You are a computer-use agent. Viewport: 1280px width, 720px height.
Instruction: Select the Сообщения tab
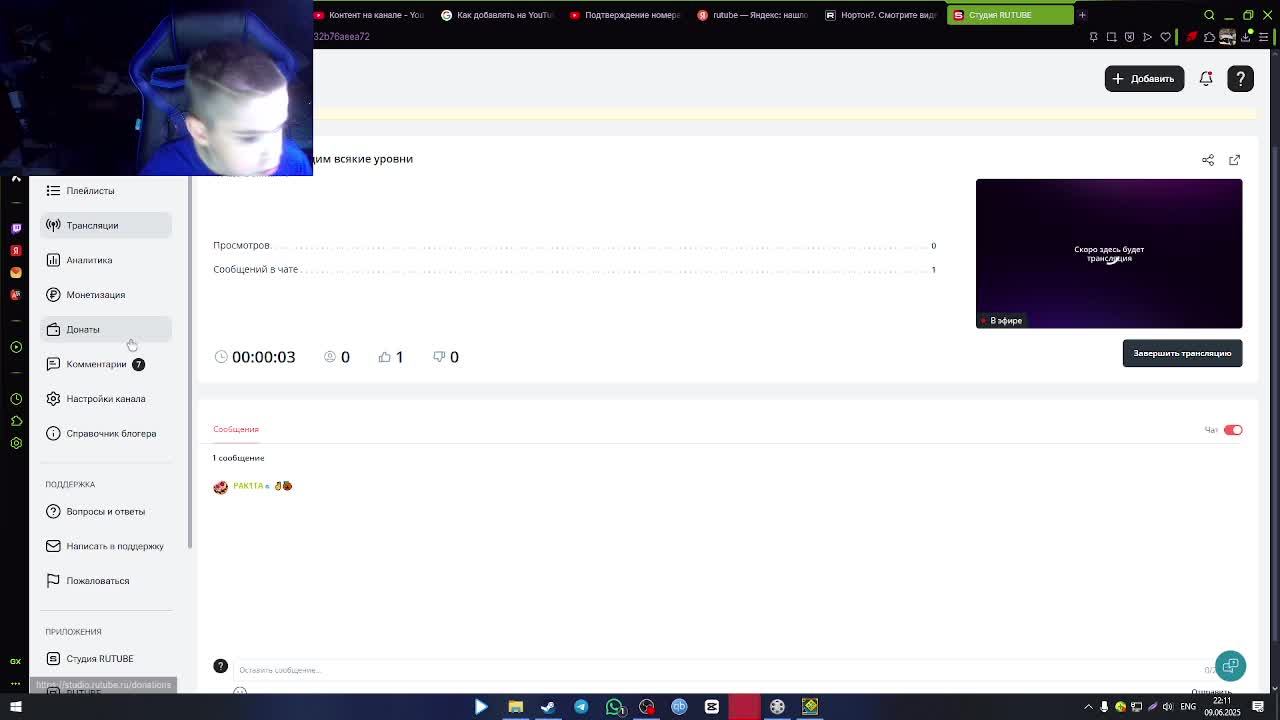click(236, 429)
